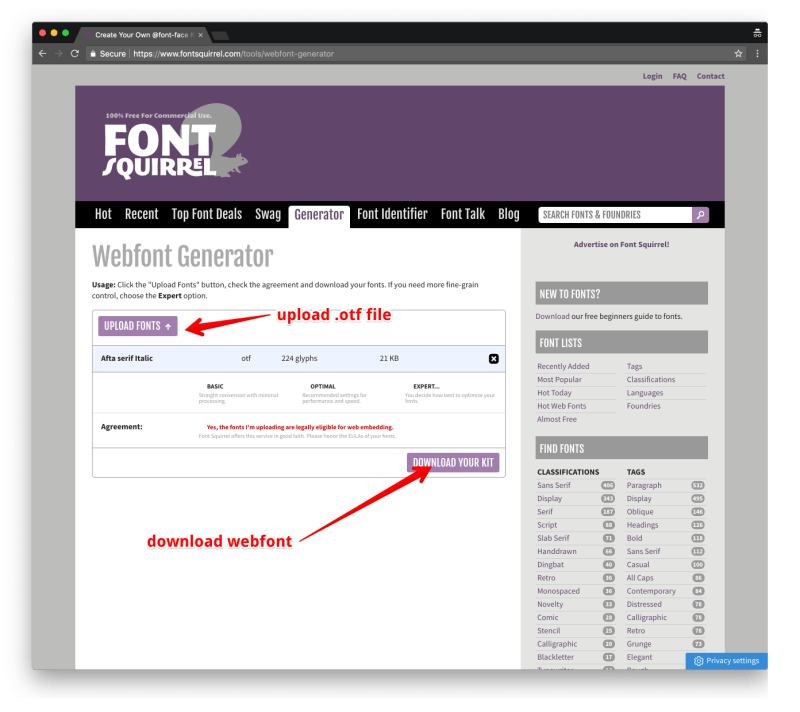The height and width of the screenshot is (712, 800).
Task: Open the Almost Free font list
Action: point(557,419)
